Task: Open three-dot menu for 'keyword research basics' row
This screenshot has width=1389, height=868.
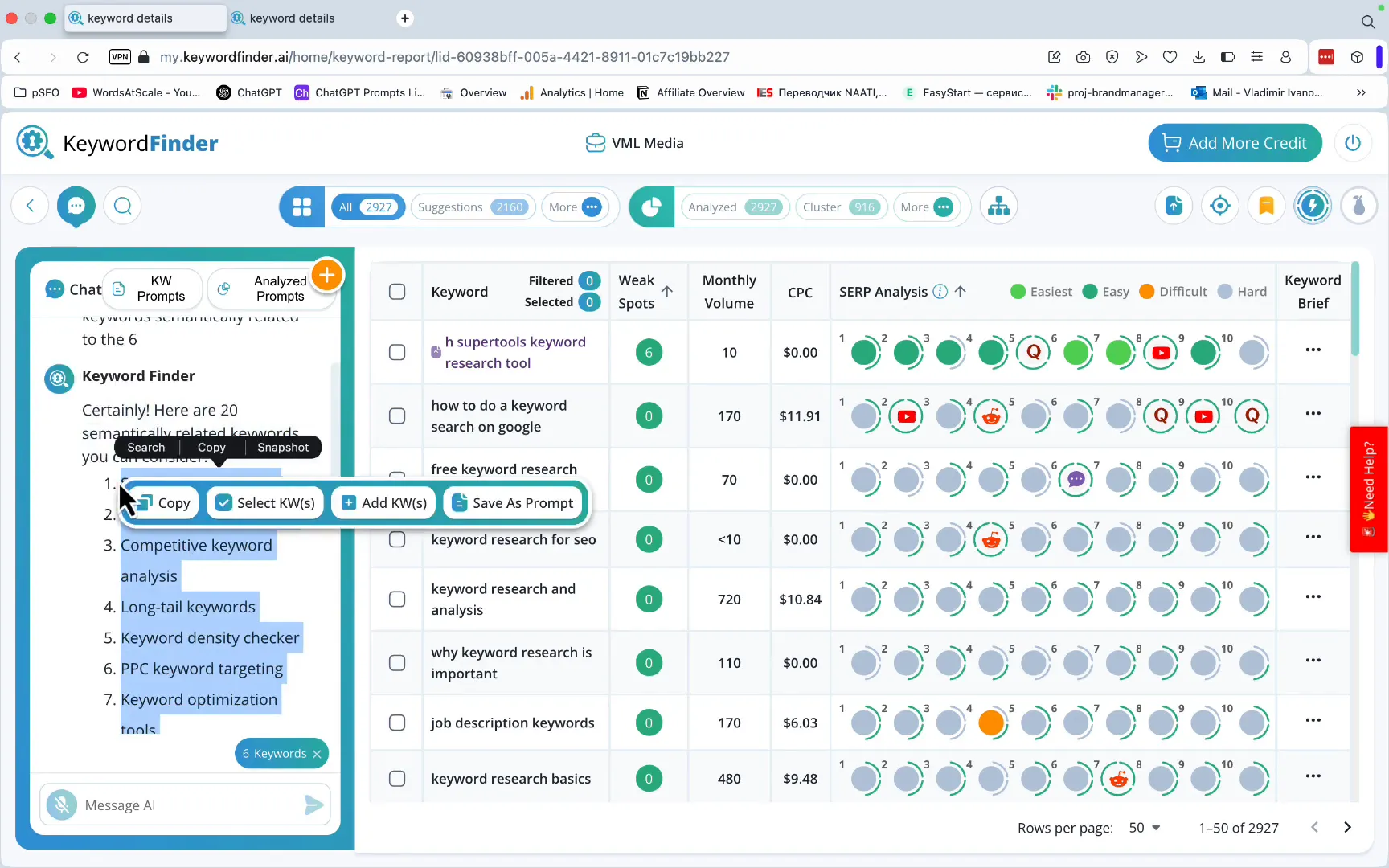Action: point(1313,776)
